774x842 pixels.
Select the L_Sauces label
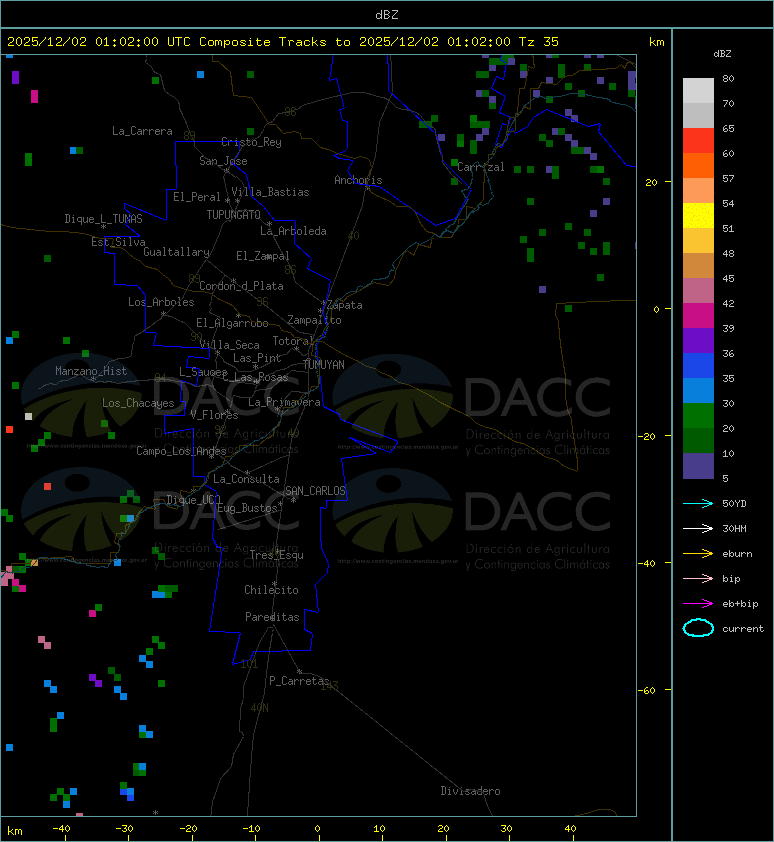(x=203, y=372)
